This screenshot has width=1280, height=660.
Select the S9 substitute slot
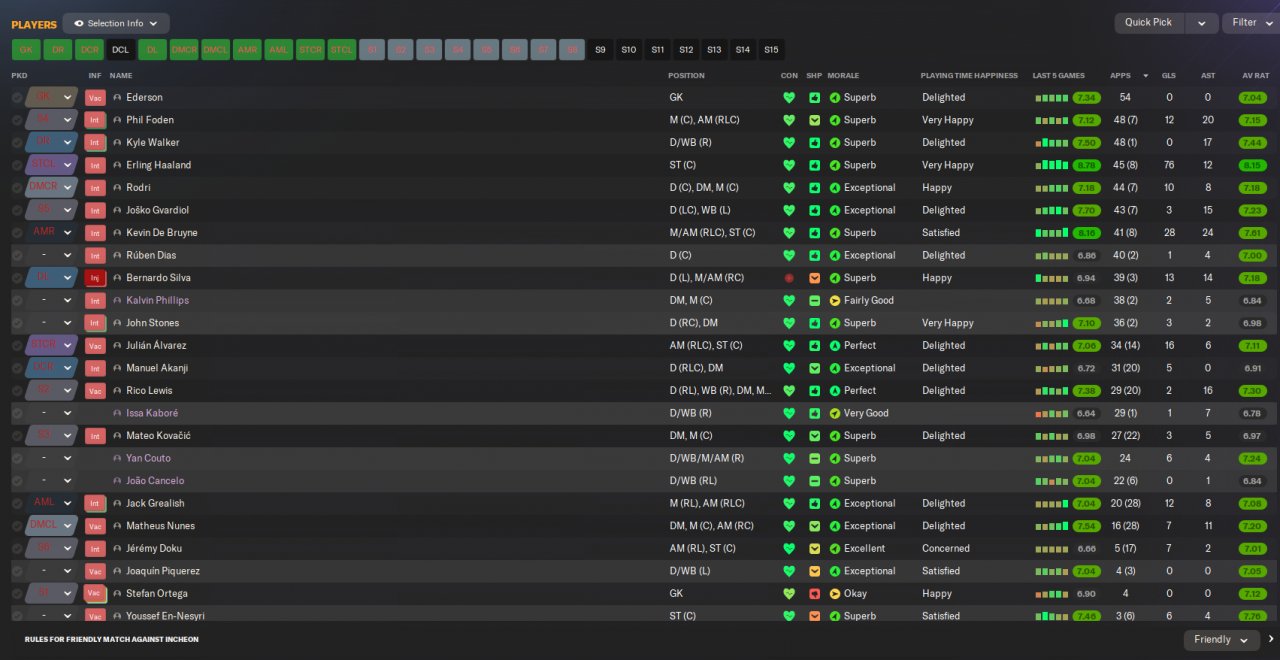pyautogui.click(x=600, y=50)
